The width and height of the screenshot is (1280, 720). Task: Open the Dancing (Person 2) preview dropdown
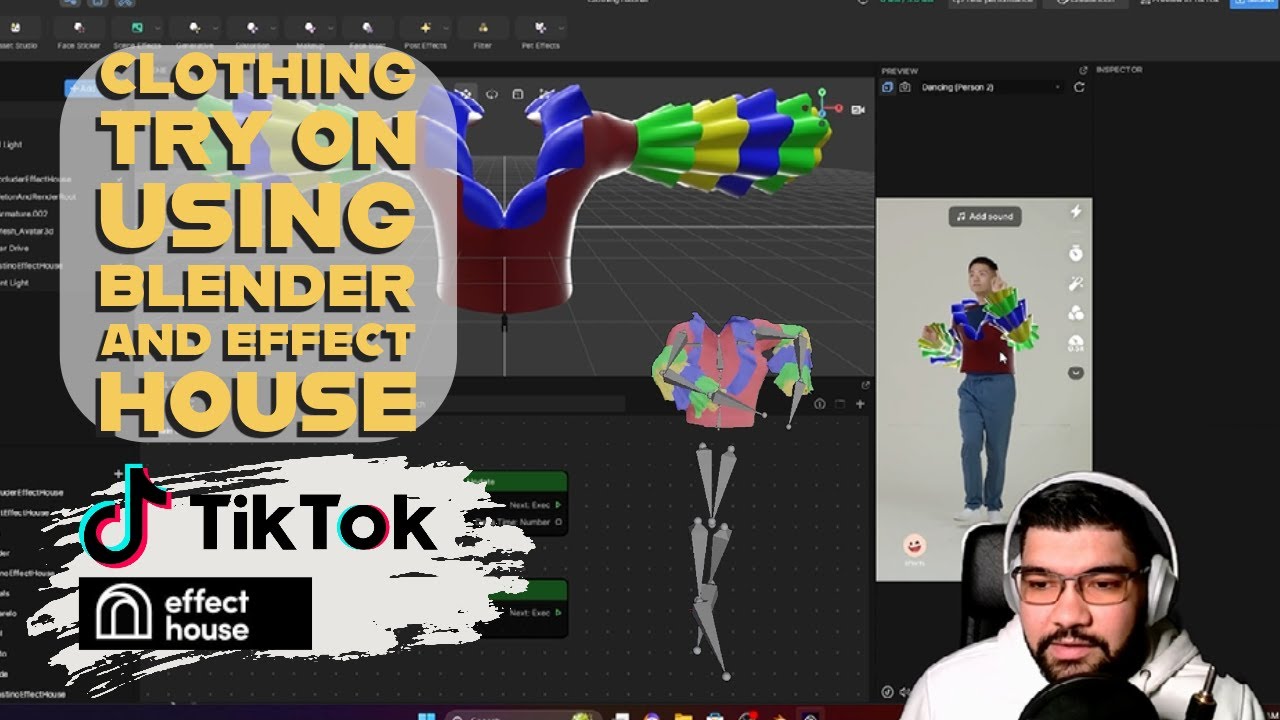(x=990, y=88)
